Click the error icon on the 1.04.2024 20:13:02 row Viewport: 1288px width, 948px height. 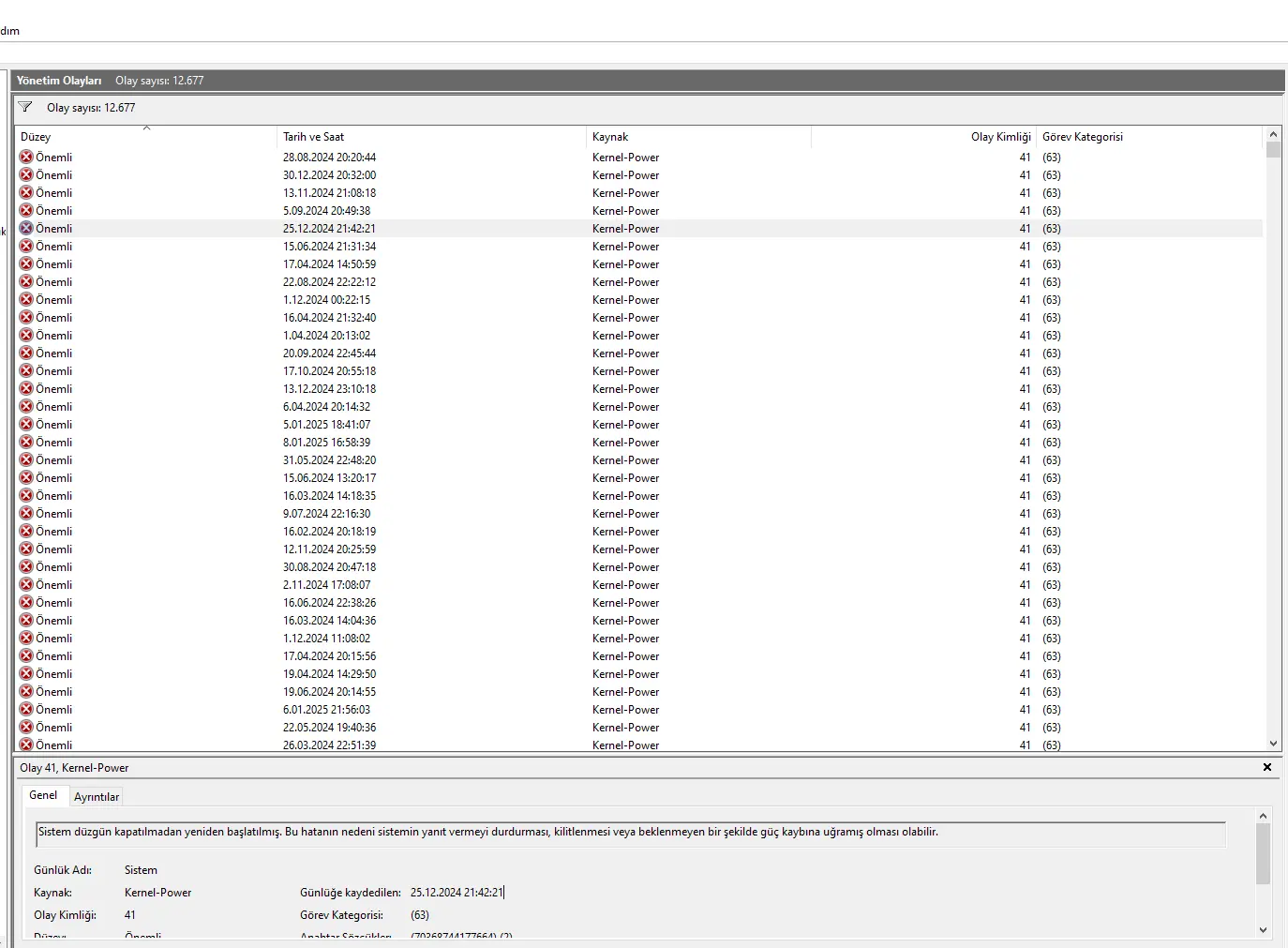[x=26, y=335]
